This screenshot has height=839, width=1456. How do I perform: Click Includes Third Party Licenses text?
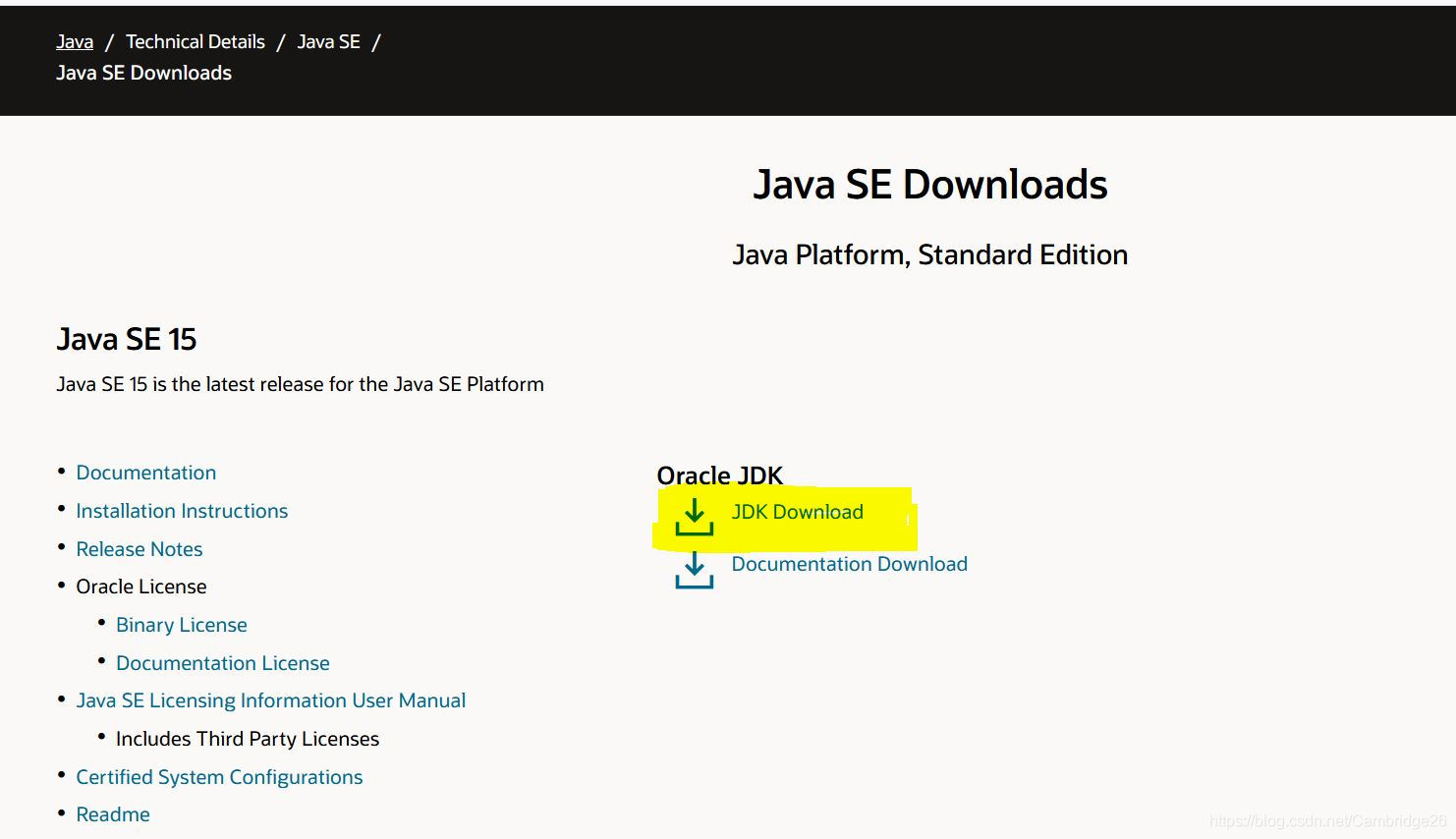click(248, 739)
